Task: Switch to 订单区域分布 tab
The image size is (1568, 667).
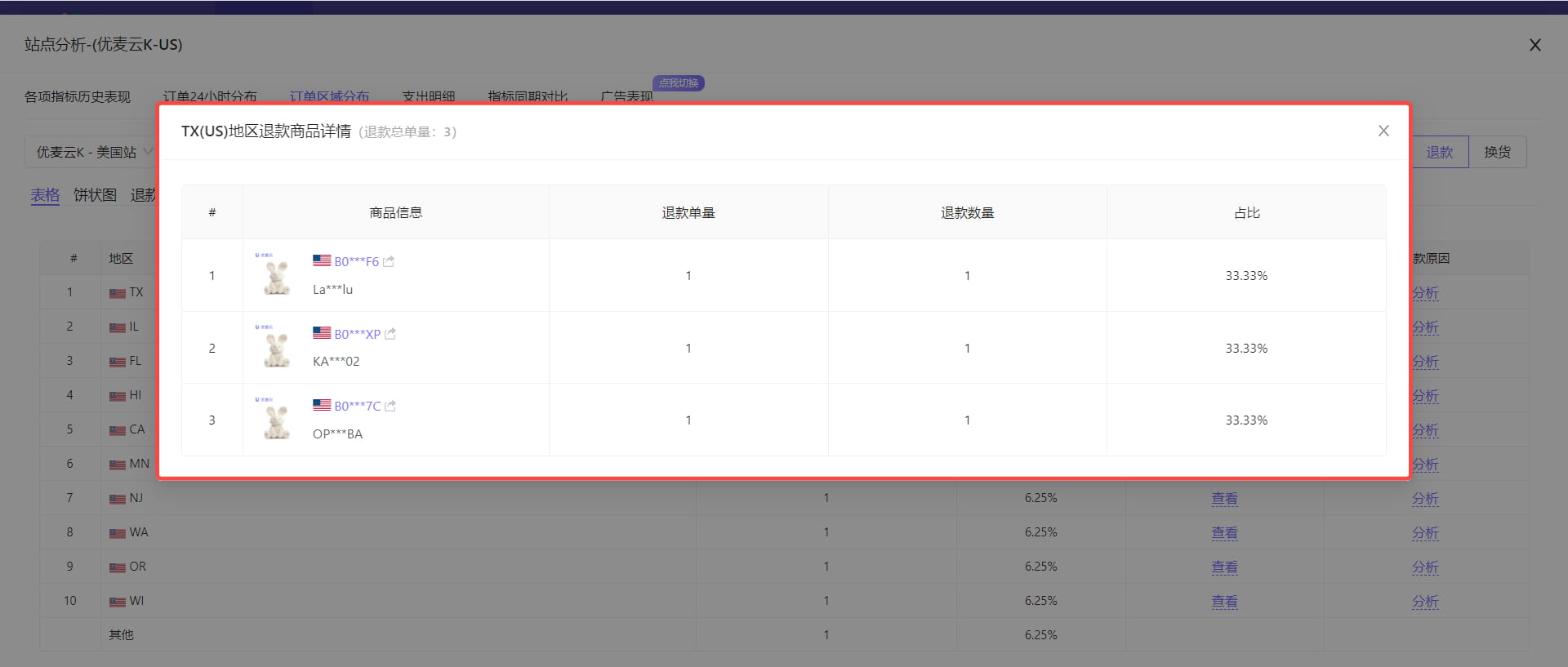Action: (x=329, y=96)
